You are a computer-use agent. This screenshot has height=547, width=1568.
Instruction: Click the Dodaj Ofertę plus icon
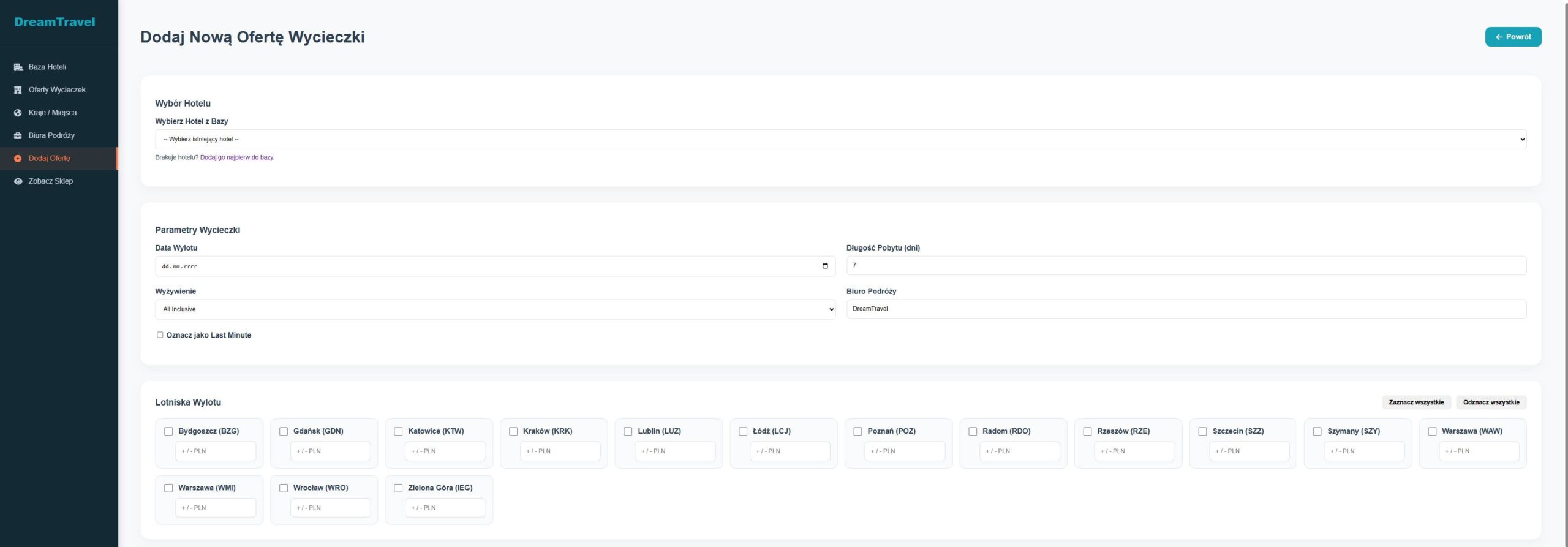(18, 159)
